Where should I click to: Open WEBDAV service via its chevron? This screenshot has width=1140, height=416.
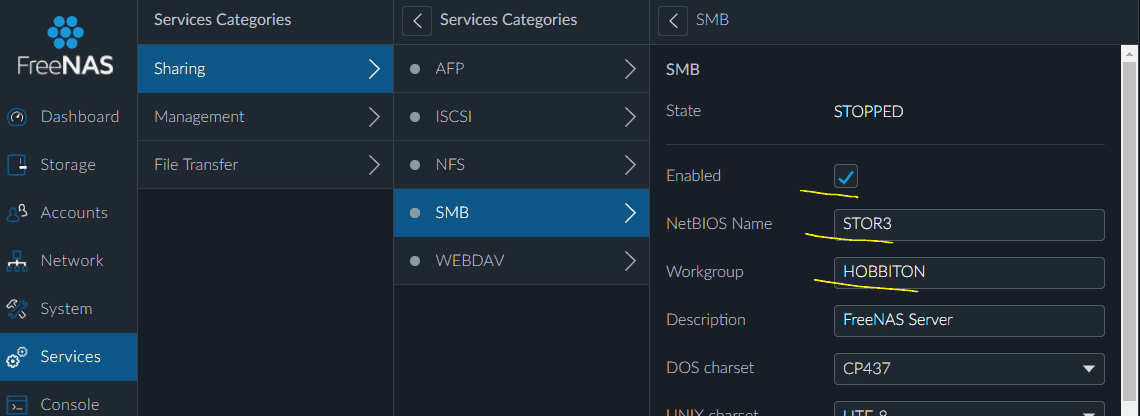[630, 261]
